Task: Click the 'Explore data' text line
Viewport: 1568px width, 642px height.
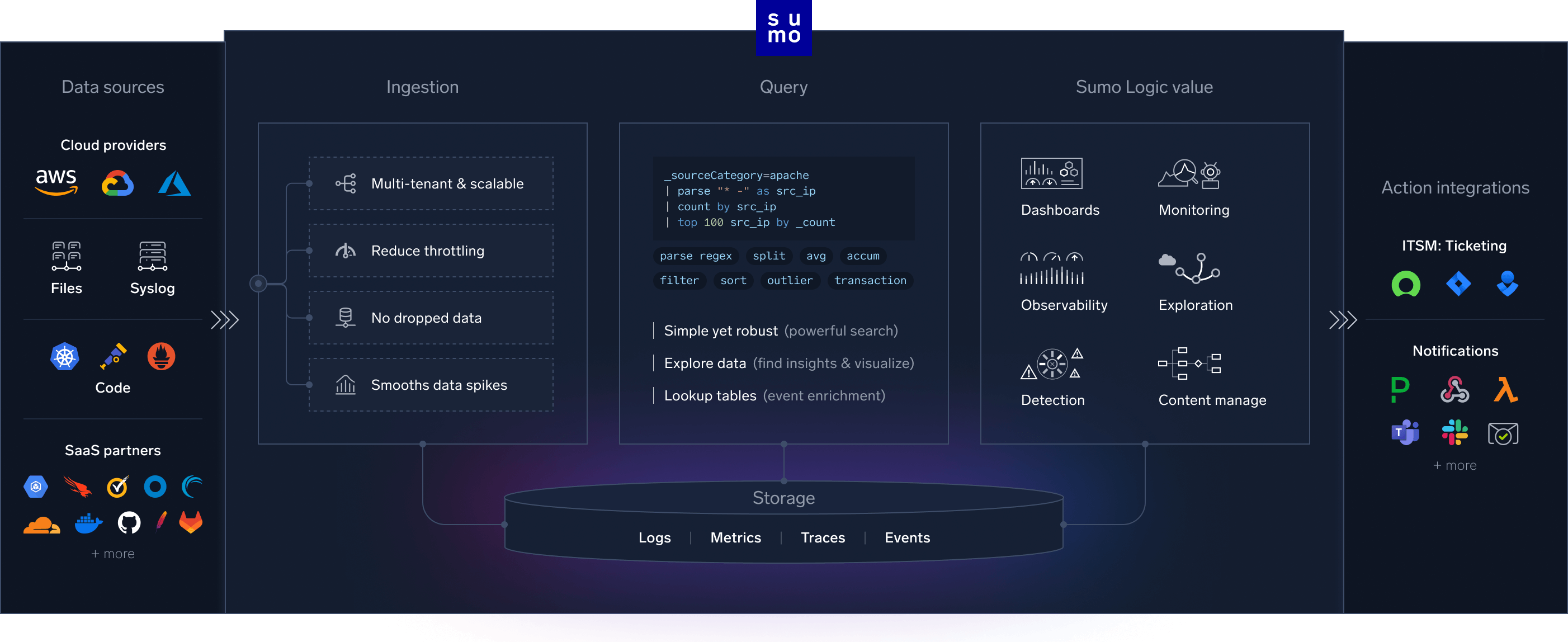Action: click(x=789, y=363)
